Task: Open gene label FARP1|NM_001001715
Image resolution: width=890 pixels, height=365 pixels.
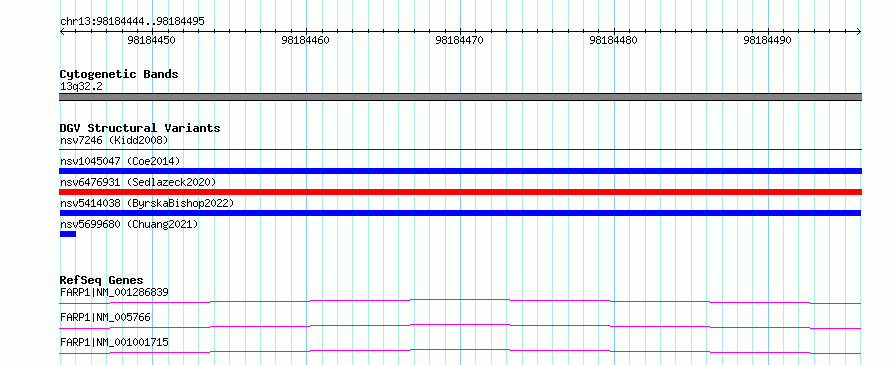Action: pos(114,342)
